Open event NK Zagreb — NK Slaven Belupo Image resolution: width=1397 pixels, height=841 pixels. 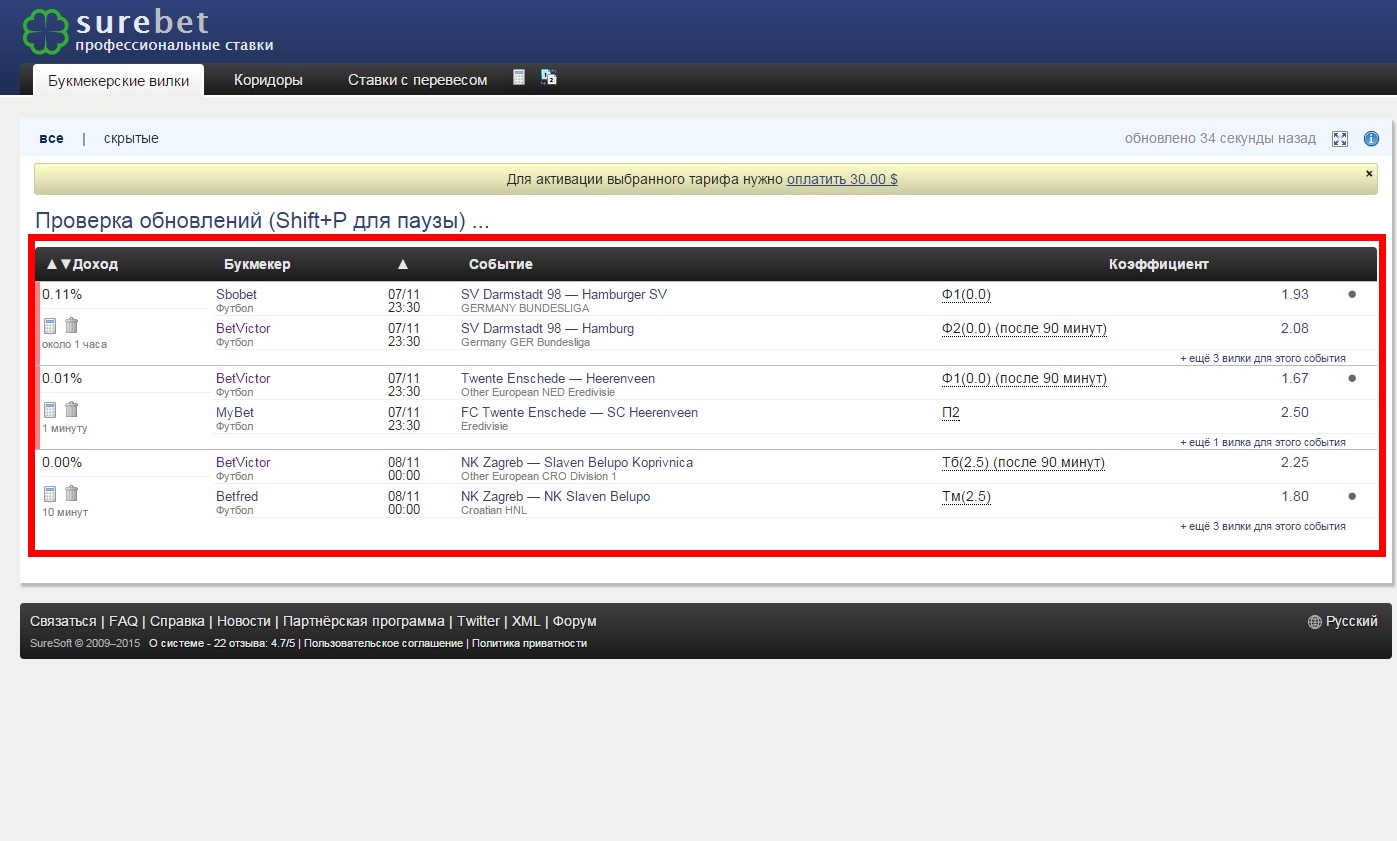[555, 496]
